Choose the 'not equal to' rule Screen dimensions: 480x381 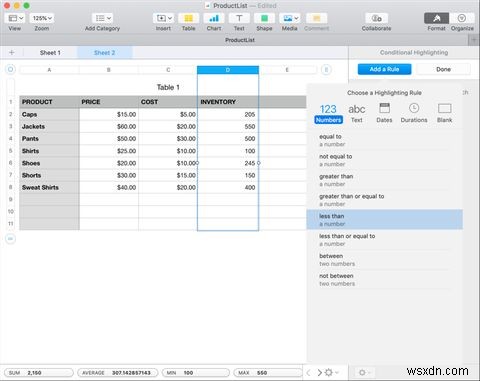point(385,160)
